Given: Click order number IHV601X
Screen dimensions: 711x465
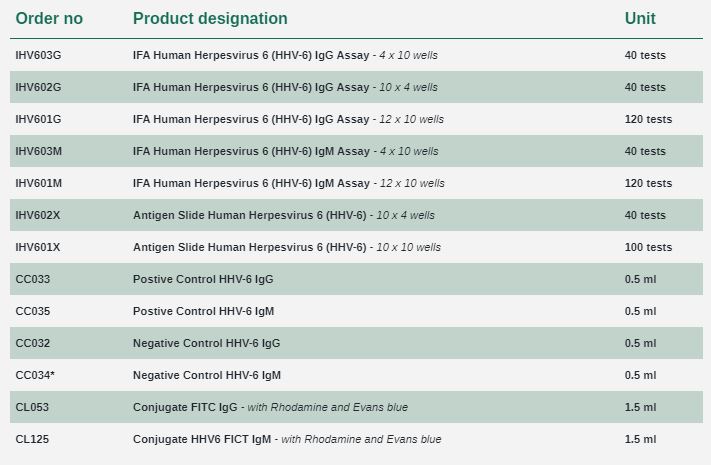Looking at the screenshot, I should (38, 247).
